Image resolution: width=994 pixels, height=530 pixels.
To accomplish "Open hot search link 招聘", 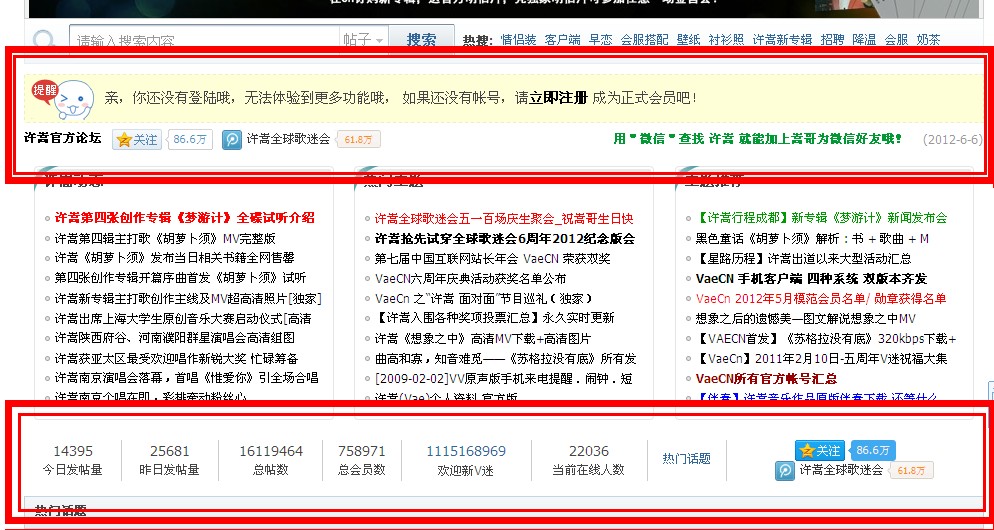I will (x=832, y=39).
